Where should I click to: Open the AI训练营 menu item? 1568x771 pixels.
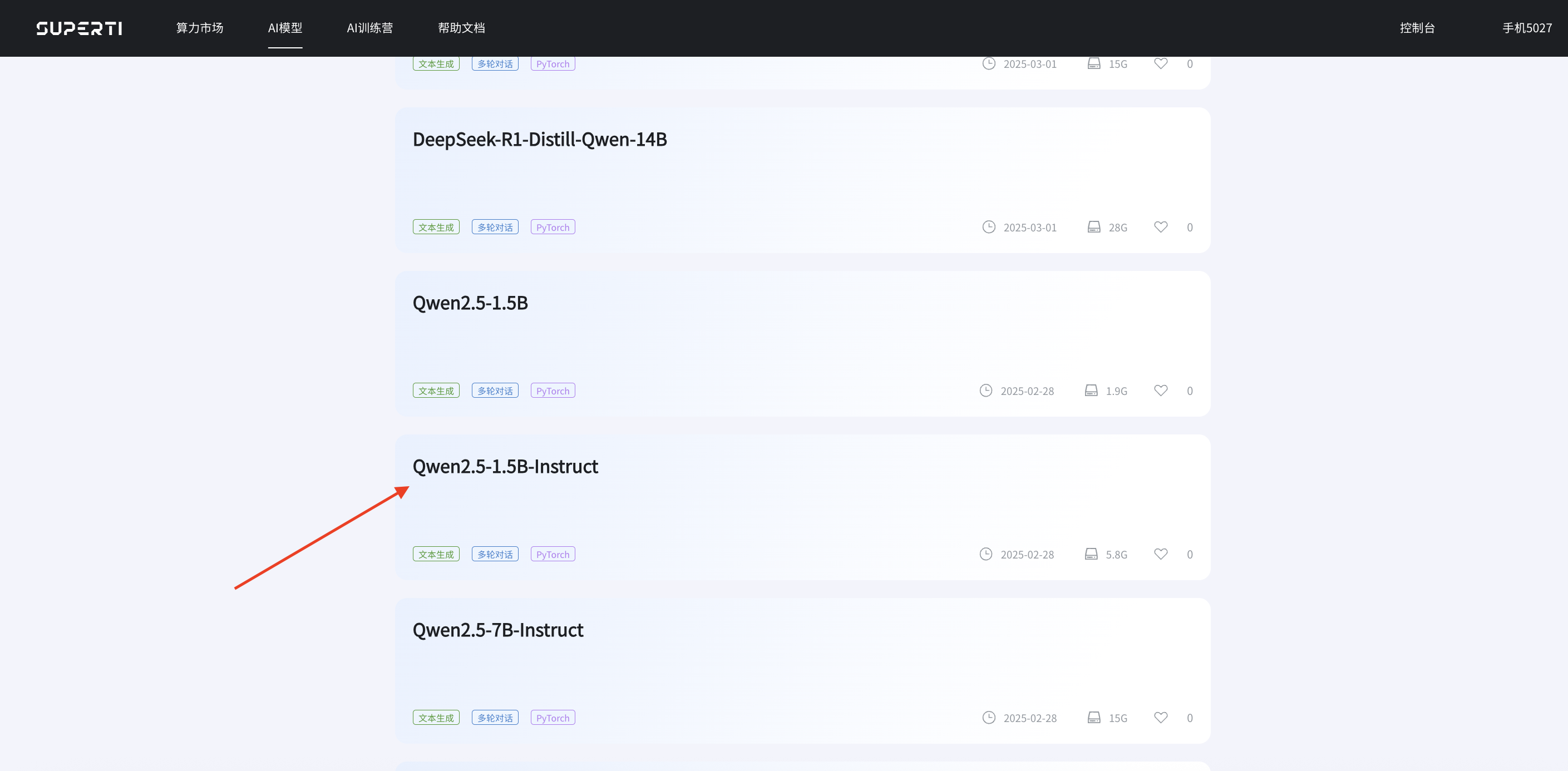[369, 28]
